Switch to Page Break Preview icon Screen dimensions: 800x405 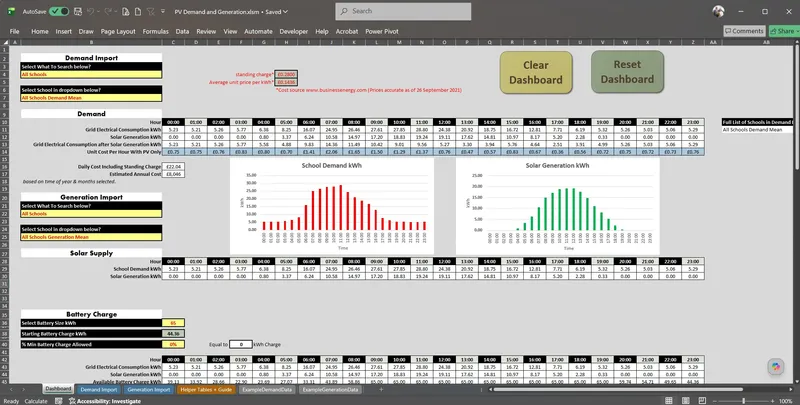(x=703, y=401)
